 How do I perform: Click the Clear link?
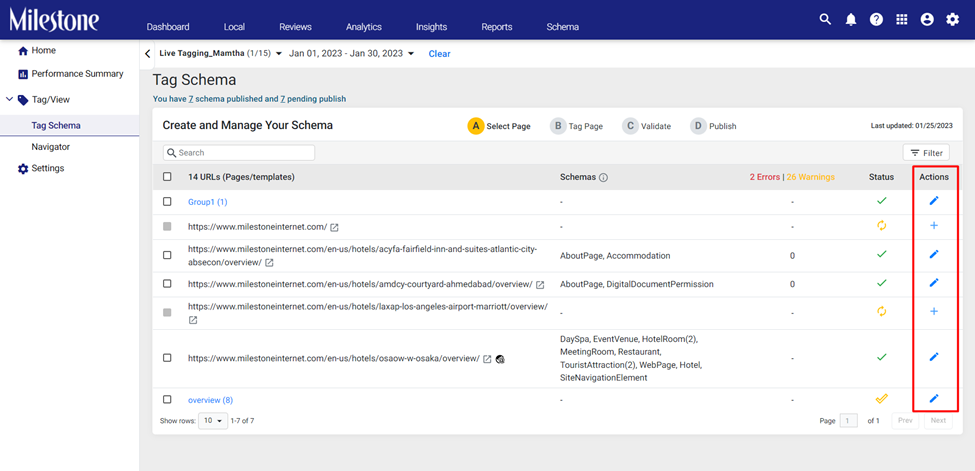pos(440,54)
